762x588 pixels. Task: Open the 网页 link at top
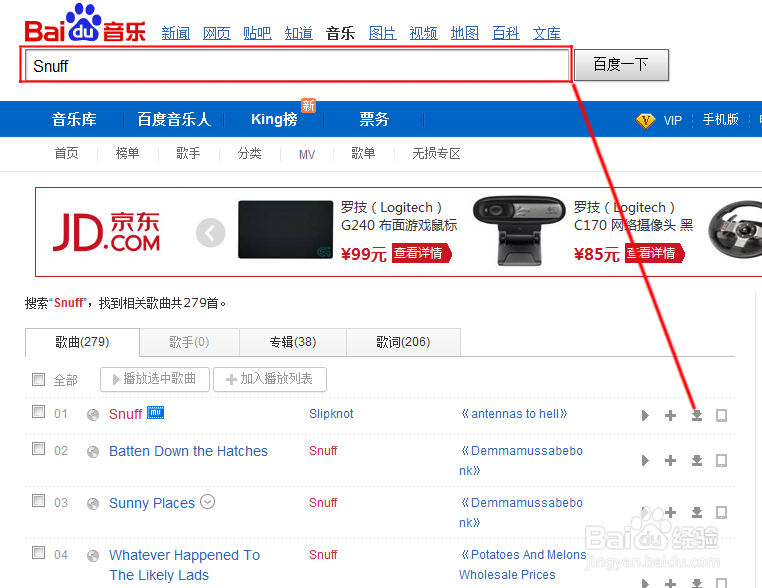pos(216,33)
